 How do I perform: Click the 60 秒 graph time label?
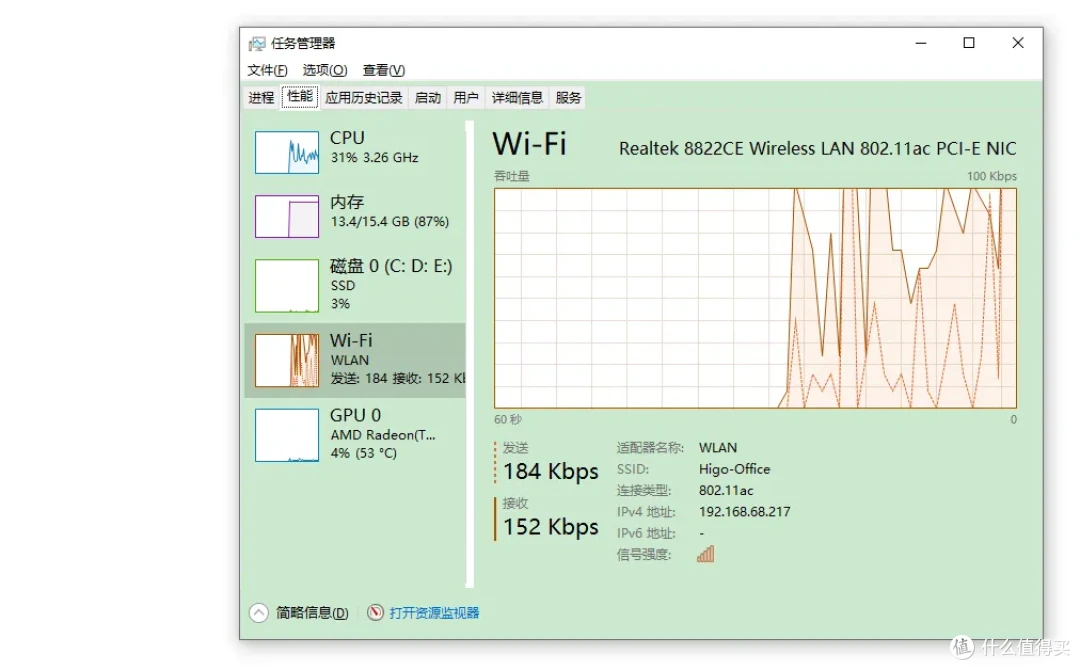click(x=508, y=419)
